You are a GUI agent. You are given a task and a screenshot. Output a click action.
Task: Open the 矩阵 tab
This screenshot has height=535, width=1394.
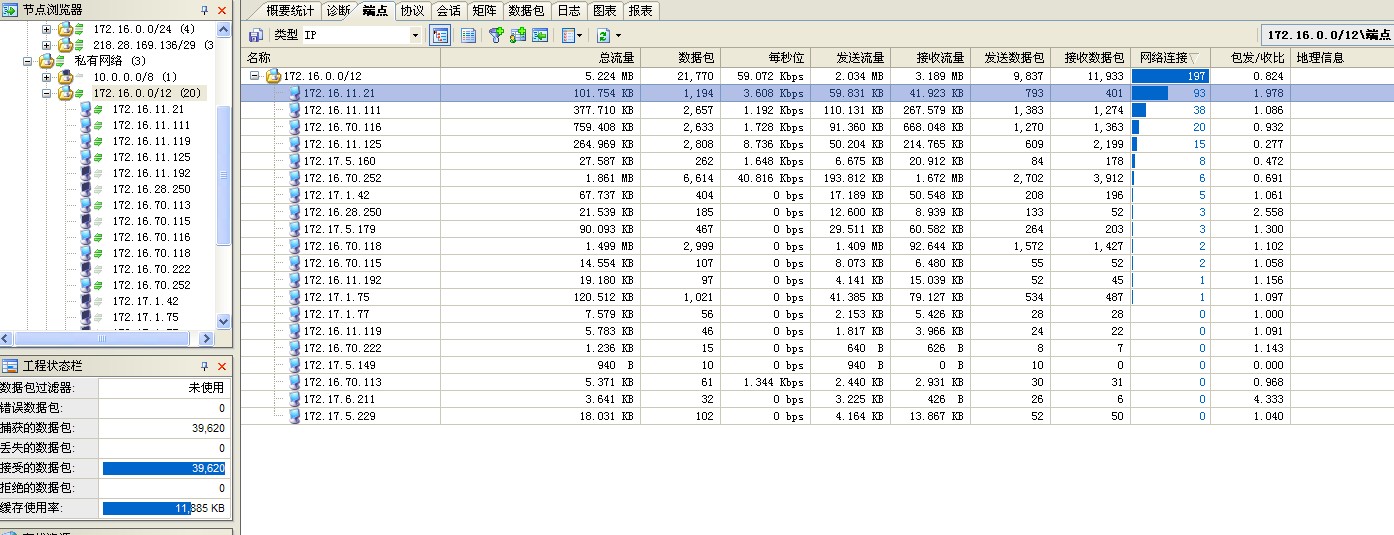tap(484, 11)
